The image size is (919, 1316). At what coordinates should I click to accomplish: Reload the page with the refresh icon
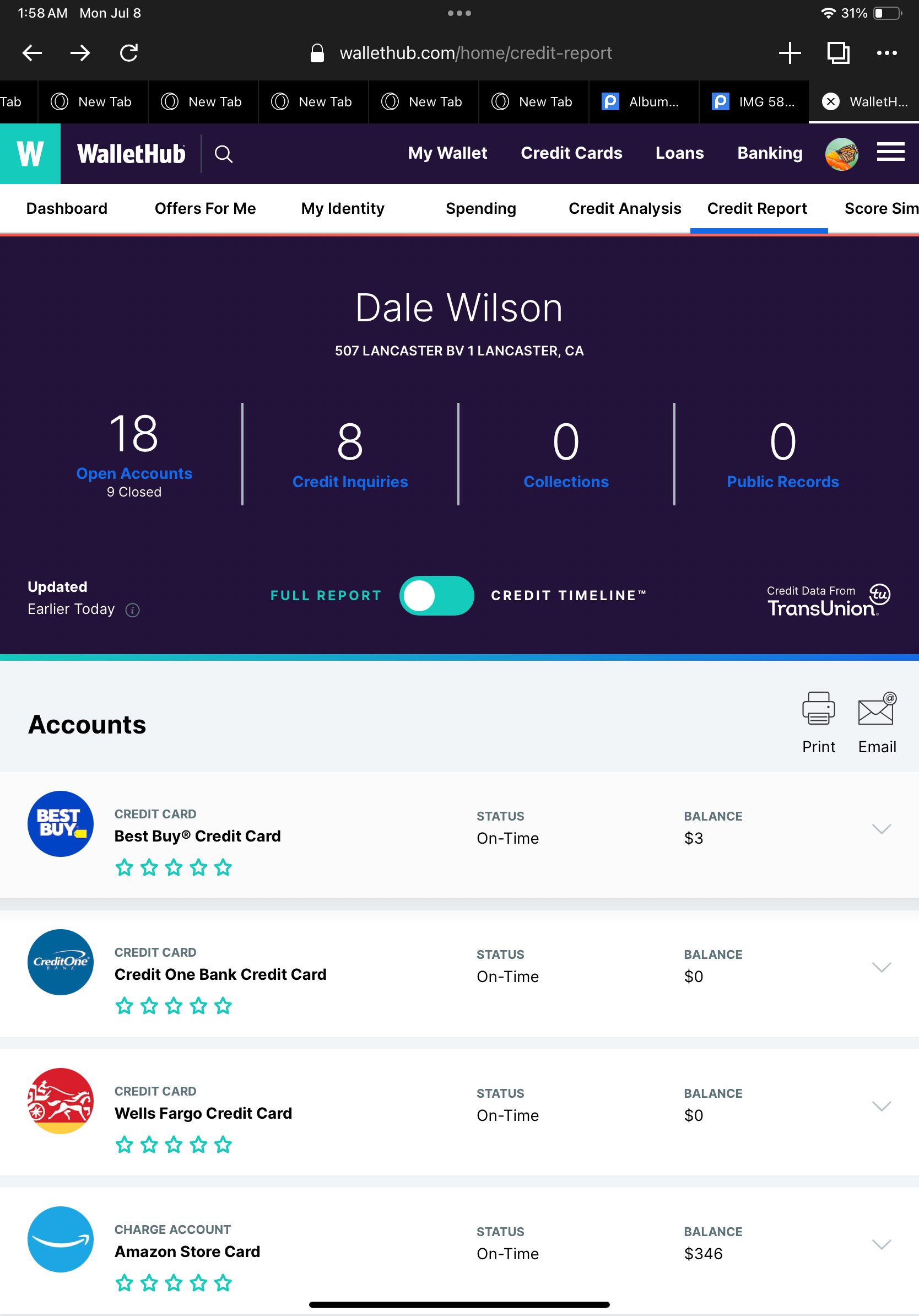129,53
